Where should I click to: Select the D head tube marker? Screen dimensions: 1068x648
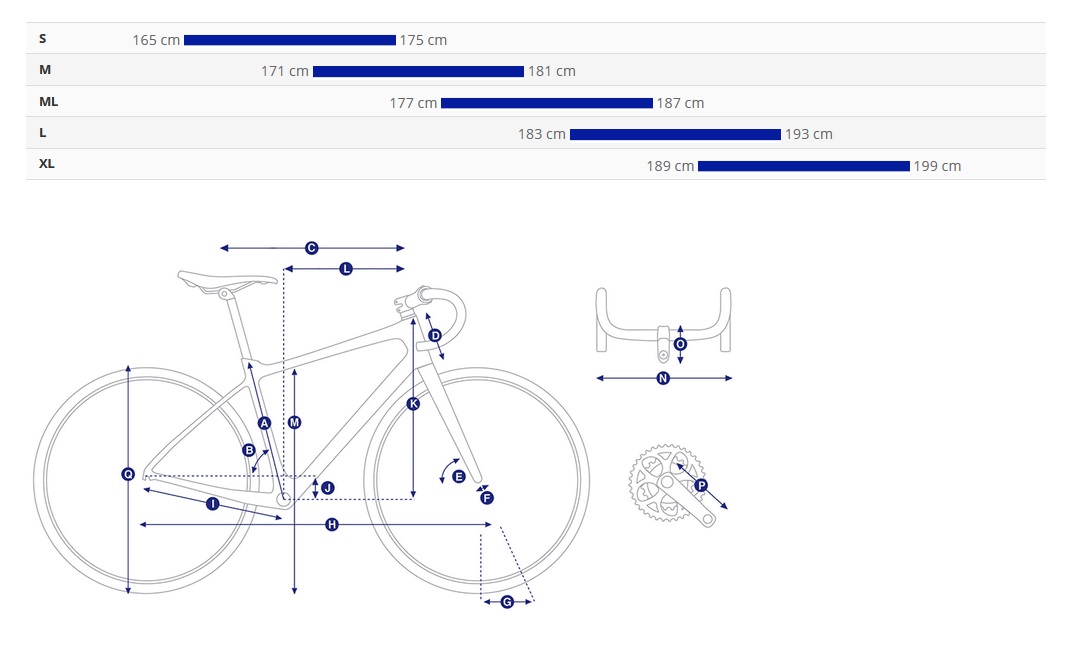(x=435, y=335)
